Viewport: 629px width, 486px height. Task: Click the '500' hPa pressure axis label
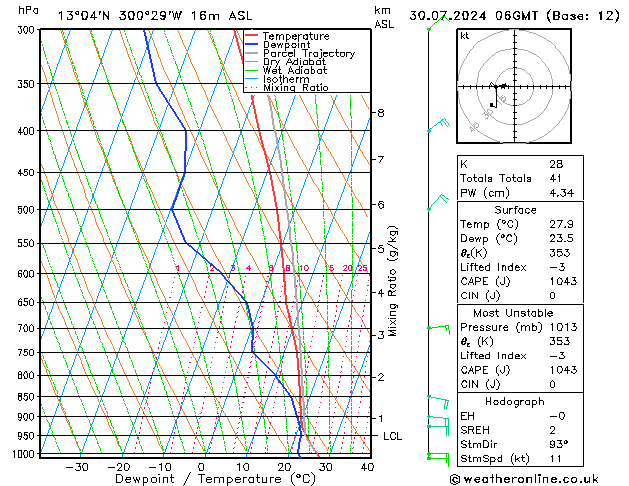tap(28, 210)
